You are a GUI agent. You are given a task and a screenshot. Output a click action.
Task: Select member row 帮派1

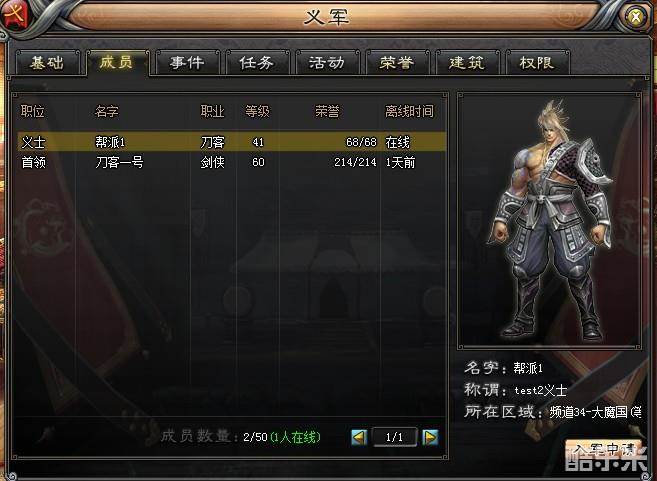point(232,142)
